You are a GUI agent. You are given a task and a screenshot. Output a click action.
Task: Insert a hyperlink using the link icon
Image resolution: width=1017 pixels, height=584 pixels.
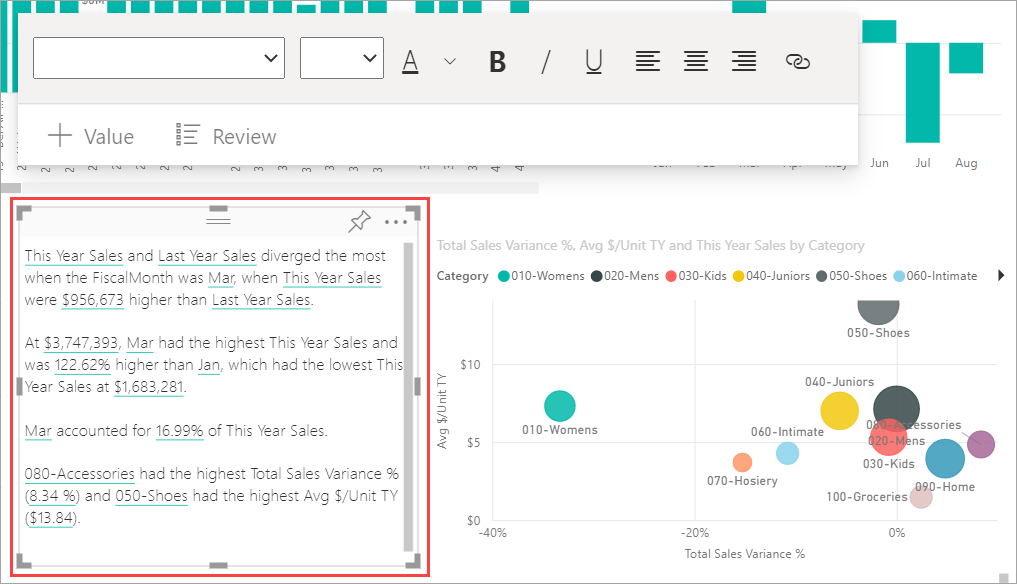[x=798, y=61]
